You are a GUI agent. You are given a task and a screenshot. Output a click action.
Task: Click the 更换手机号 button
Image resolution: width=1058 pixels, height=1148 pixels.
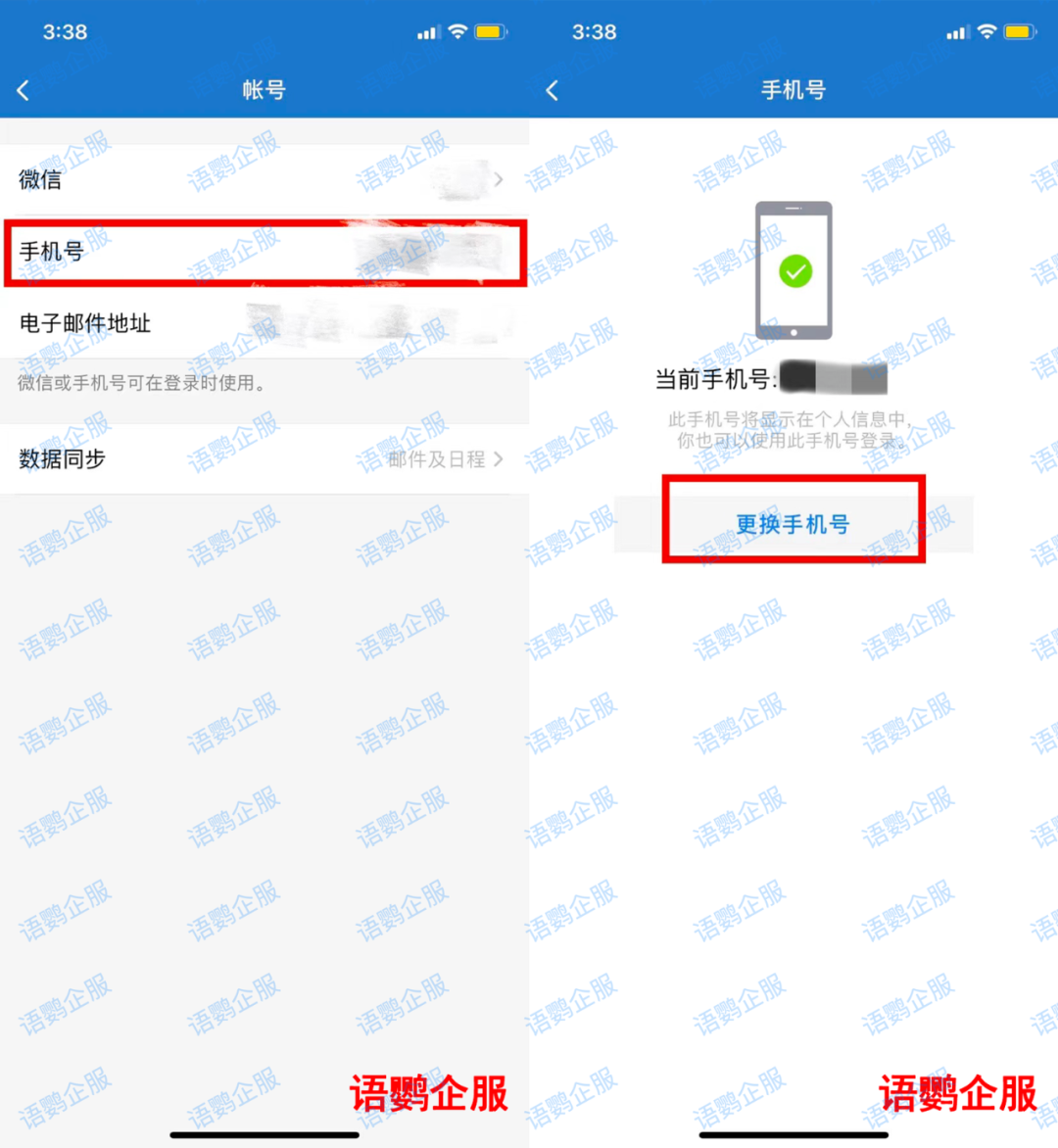point(793,524)
